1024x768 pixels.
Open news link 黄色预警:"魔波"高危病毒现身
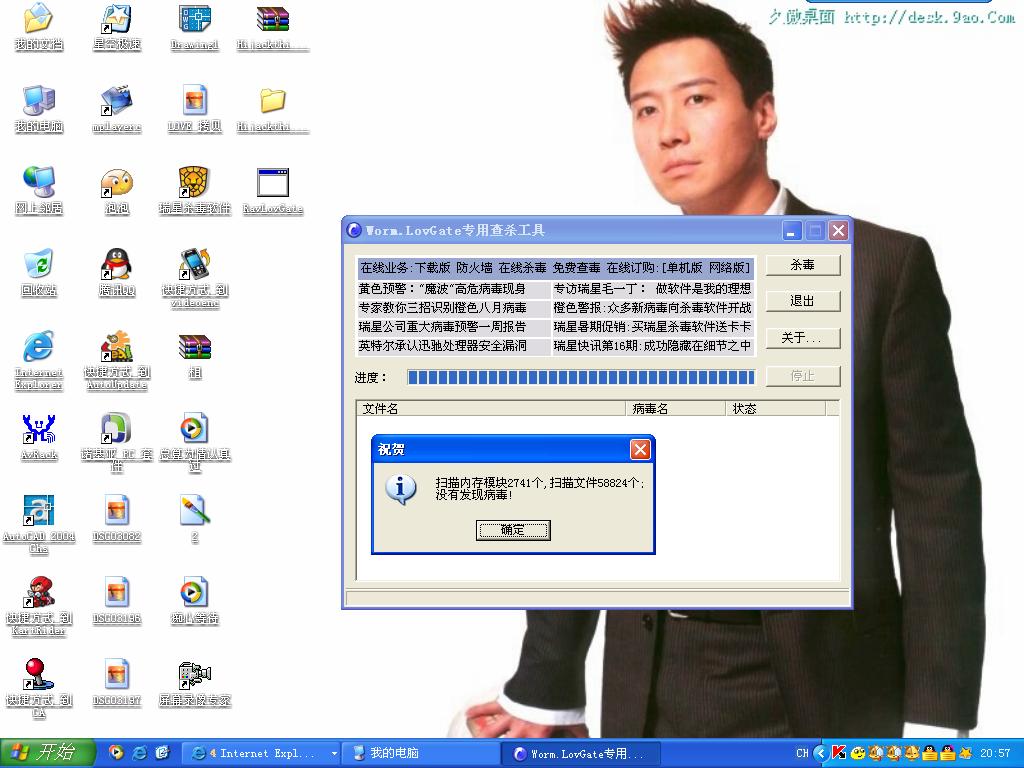click(442, 289)
